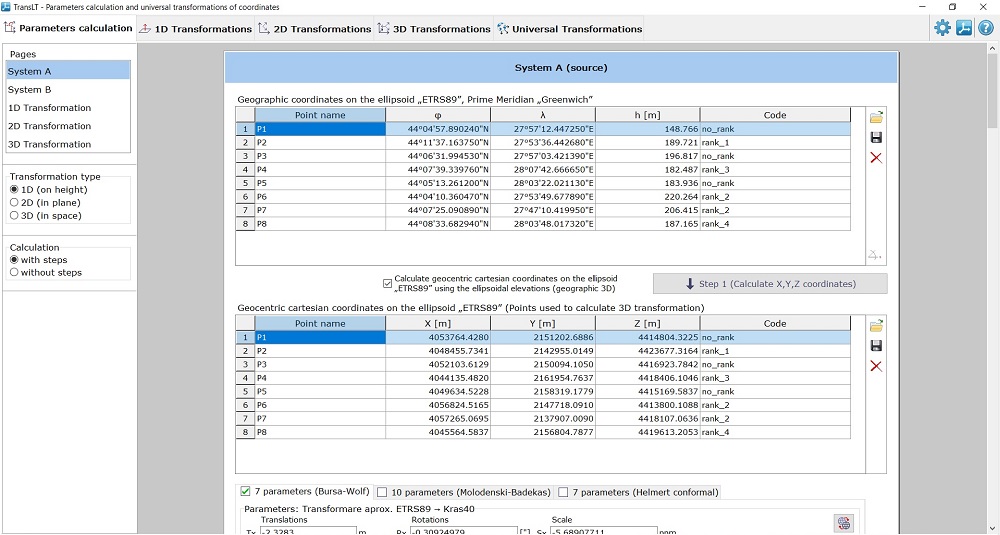
Task: Click the λ column header
Action: (543, 115)
